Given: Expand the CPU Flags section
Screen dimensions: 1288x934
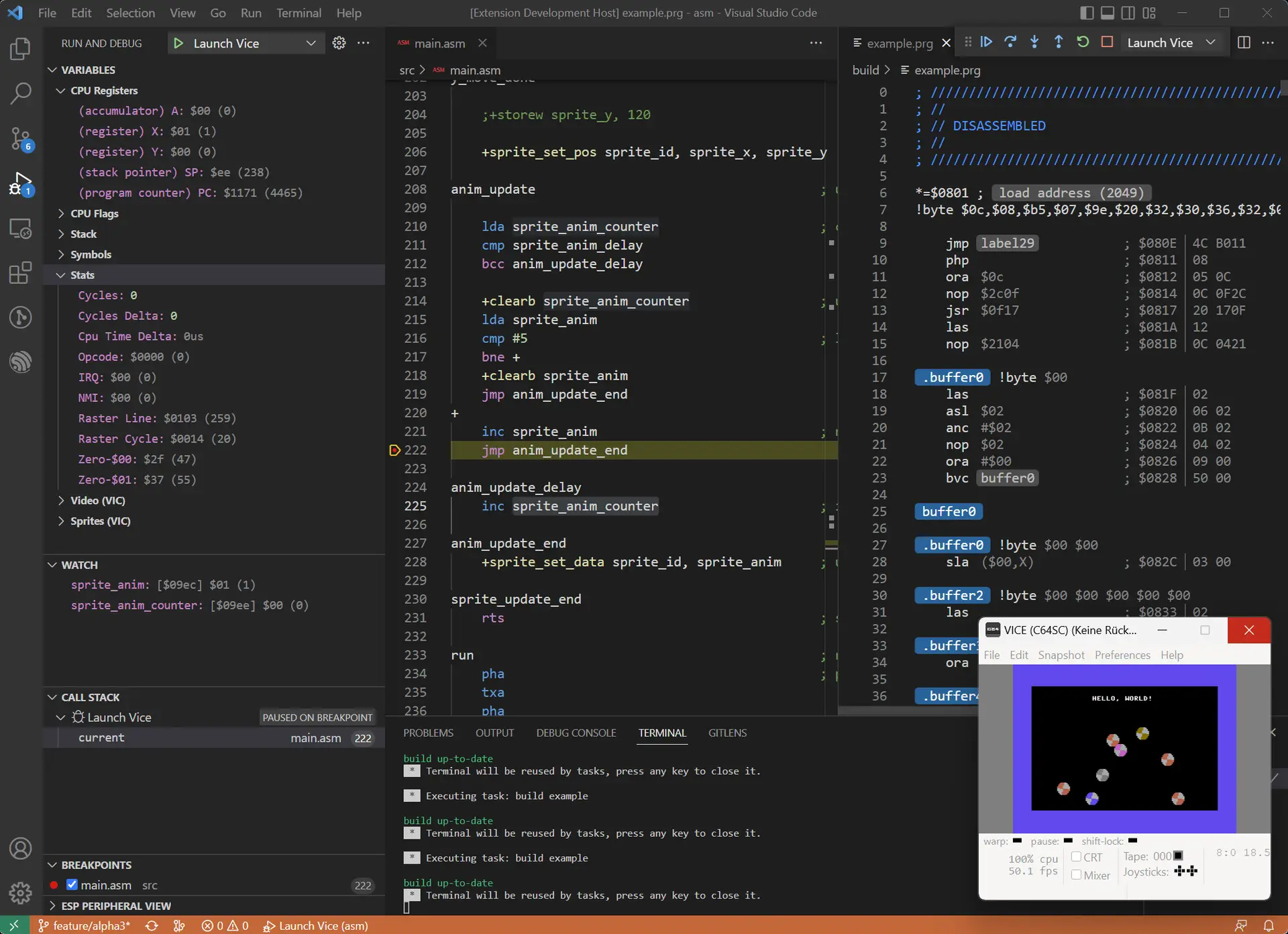Looking at the screenshot, I should (94, 213).
